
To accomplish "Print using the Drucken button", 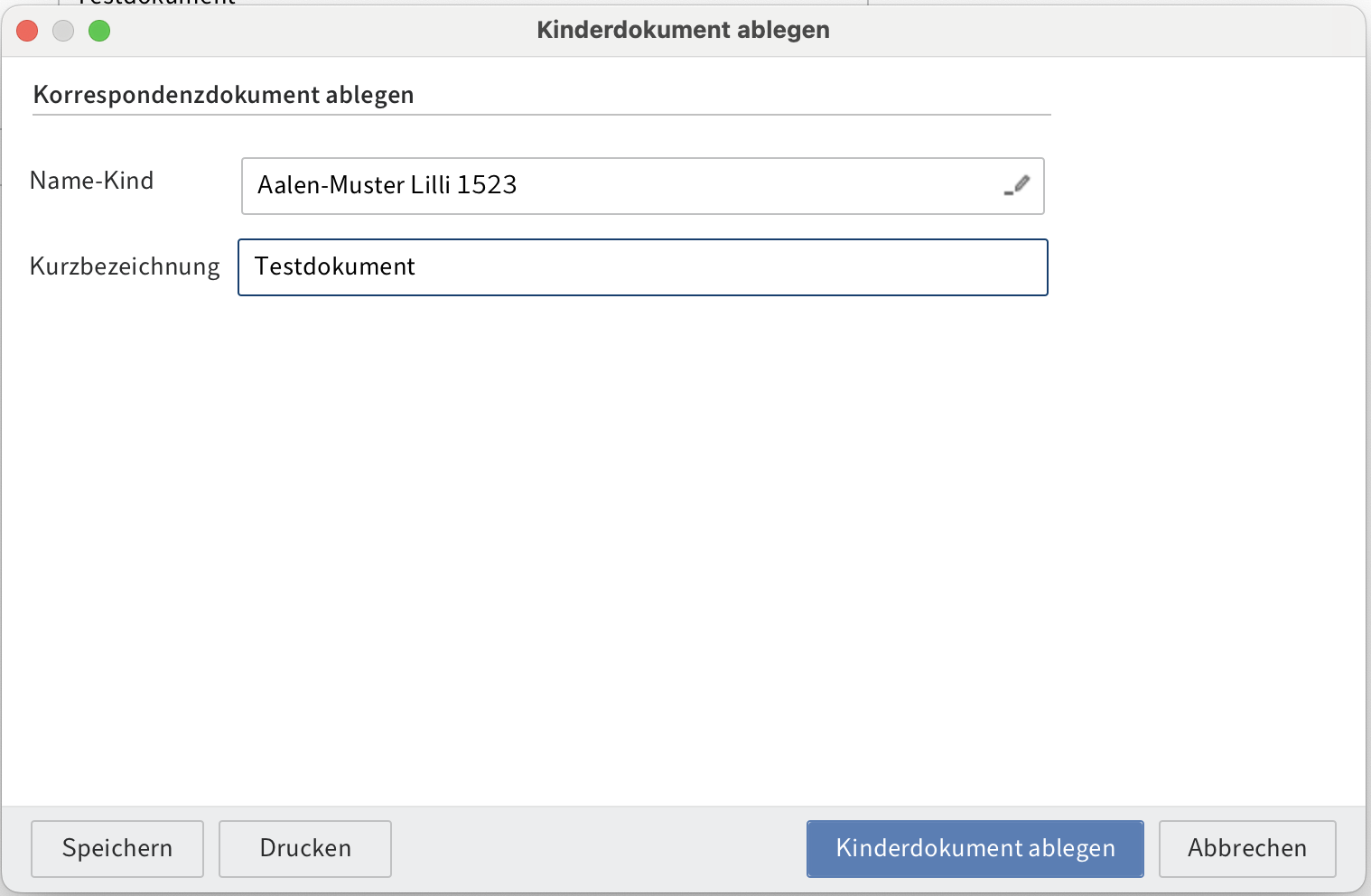I will (305, 848).
